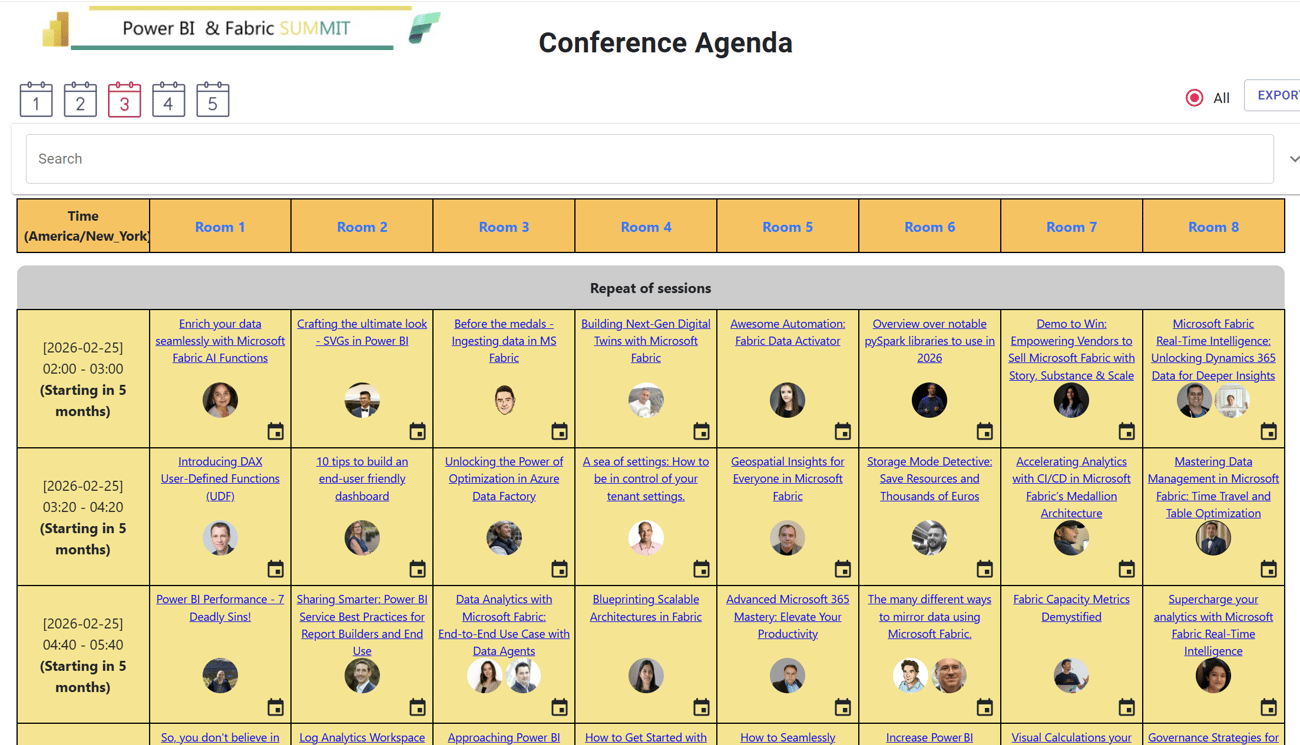Click the Power BI & Fabric Summit logo

(240, 28)
